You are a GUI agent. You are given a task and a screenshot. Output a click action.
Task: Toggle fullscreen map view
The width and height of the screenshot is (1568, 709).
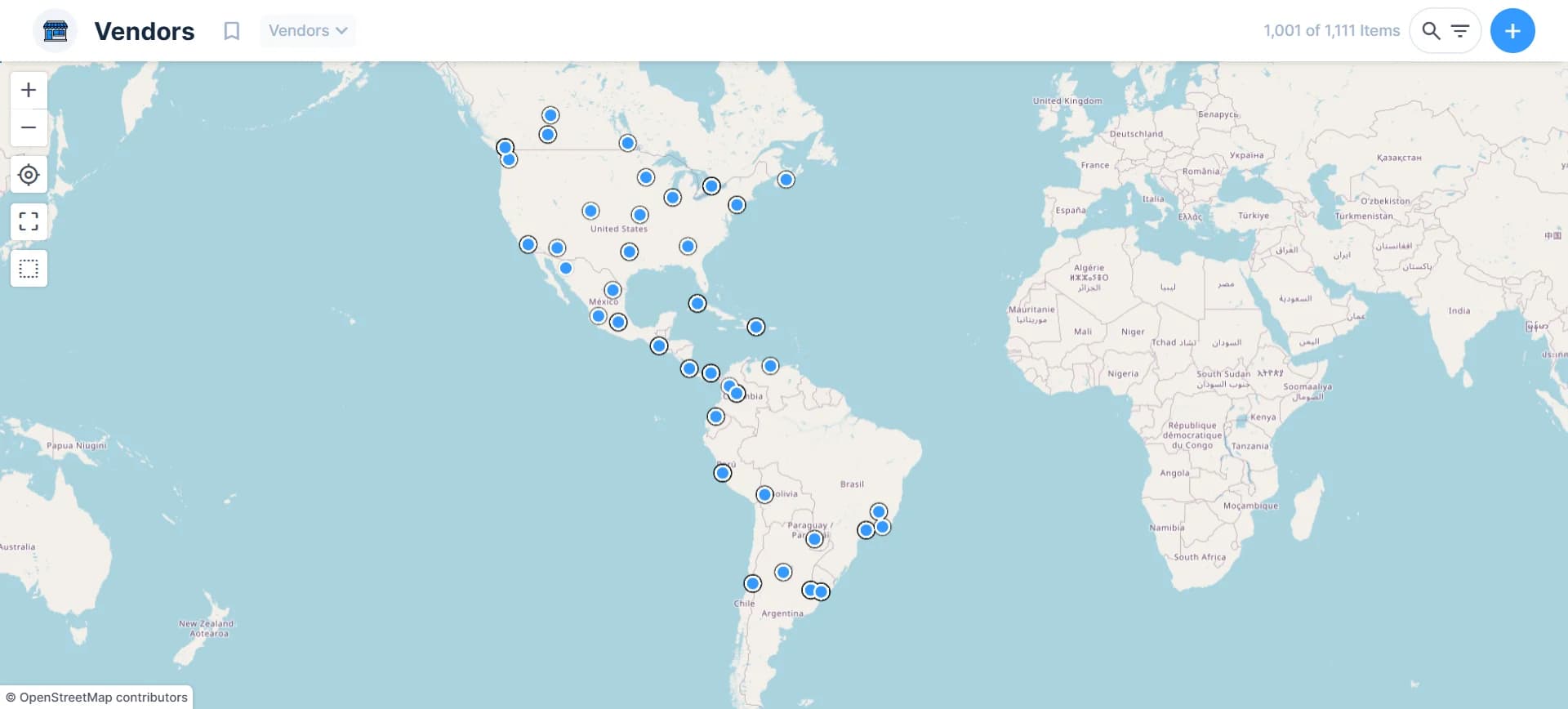pos(29,221)
